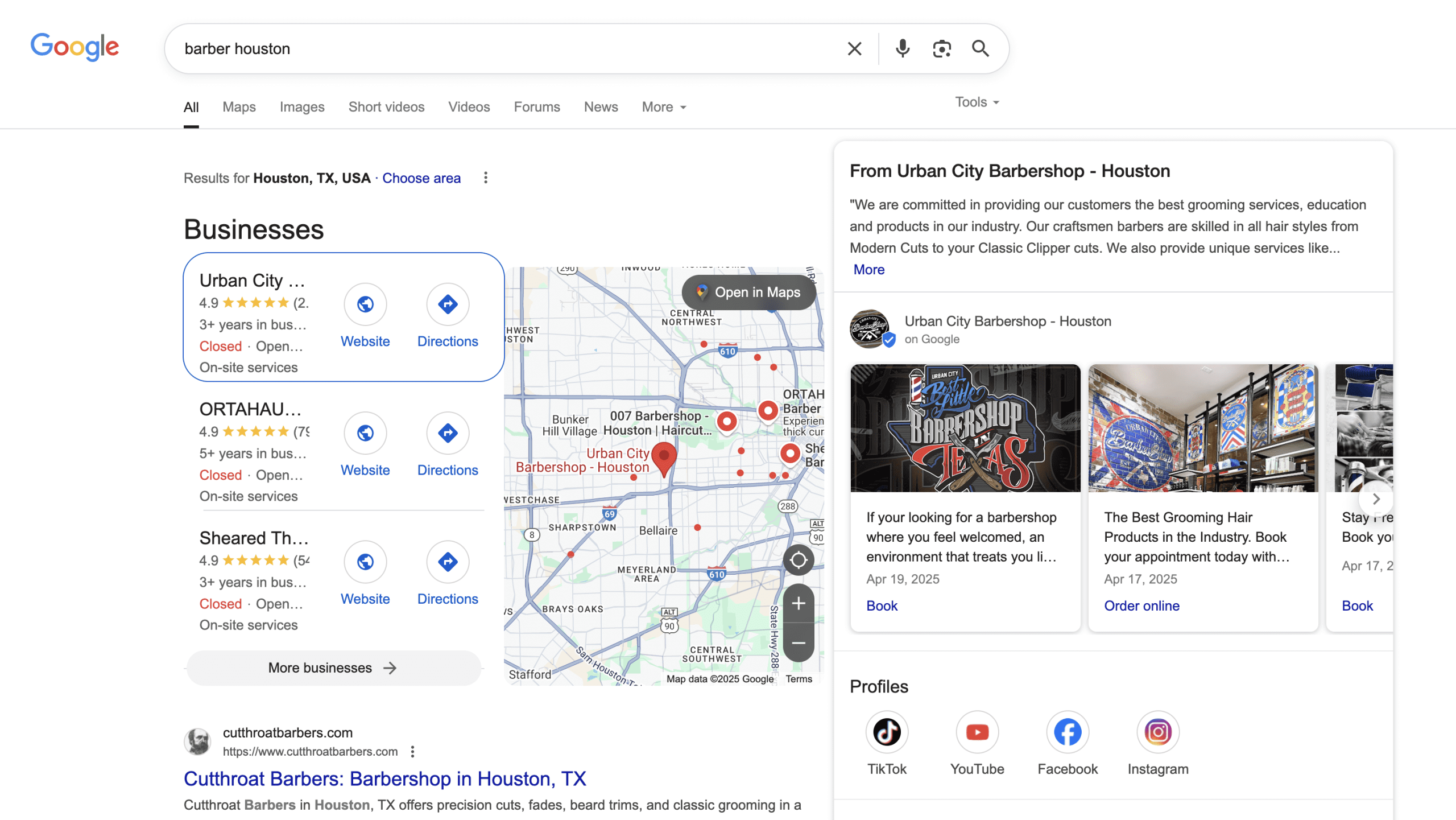Screen dimensions: 1456x820
Task: Open Urban City Barbershop profile avatar
Action: [870, 329]
